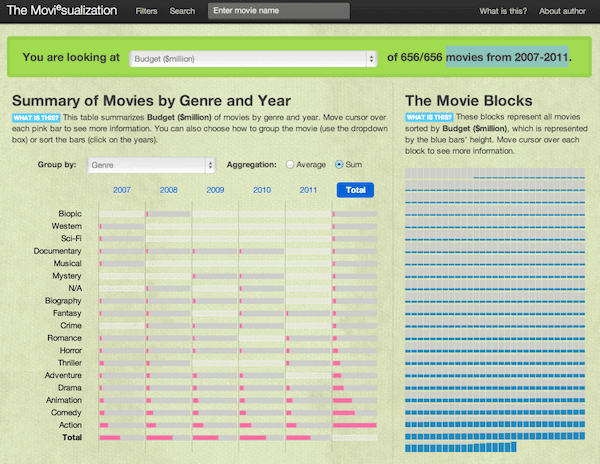Click the Total row's 2010 bar
Image resolution: width=600 pixels, height=464 pixels.
[253, 438]
